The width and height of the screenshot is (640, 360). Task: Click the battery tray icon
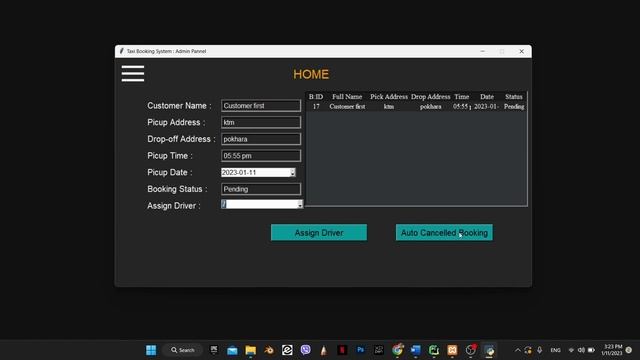pos(591,350)
